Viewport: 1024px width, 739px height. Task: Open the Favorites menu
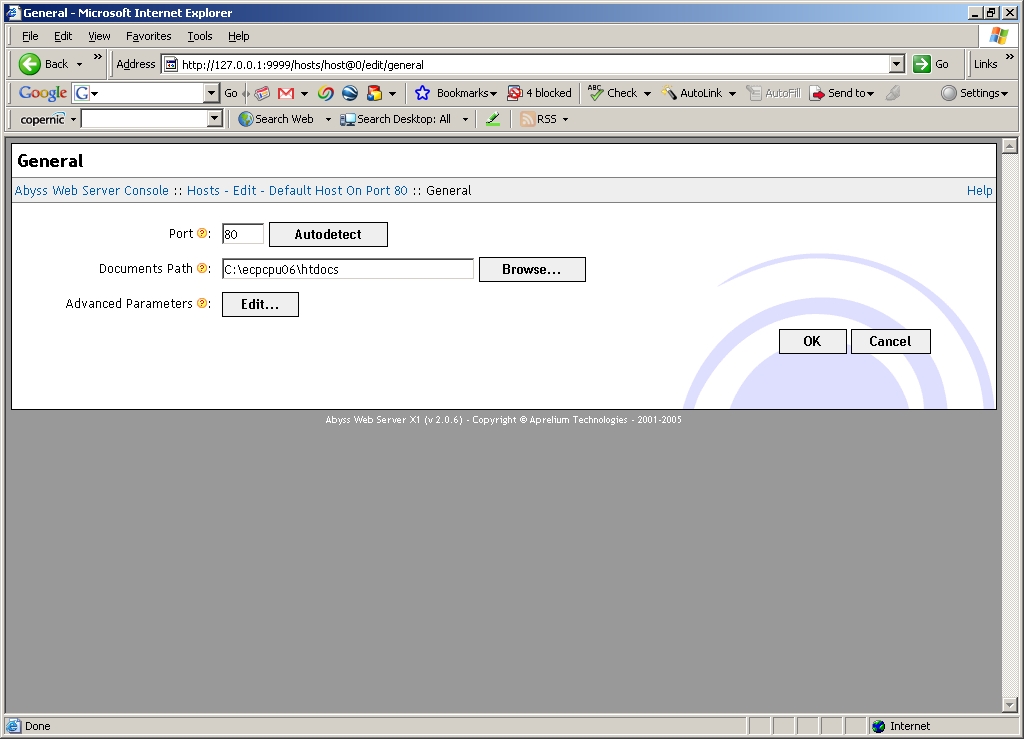[148, 36]
